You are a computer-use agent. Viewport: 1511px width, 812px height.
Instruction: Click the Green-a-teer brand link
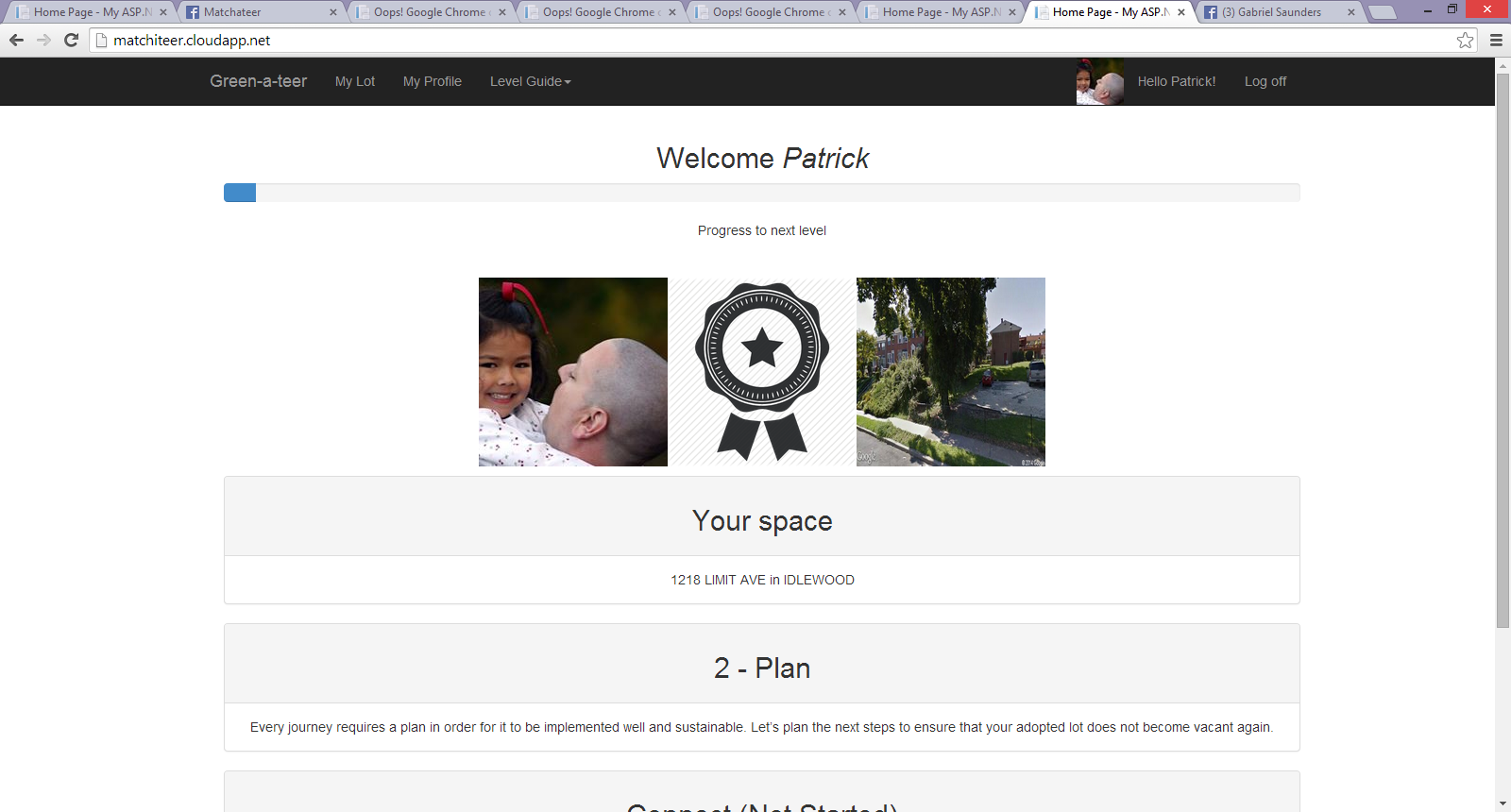(258, 81)
